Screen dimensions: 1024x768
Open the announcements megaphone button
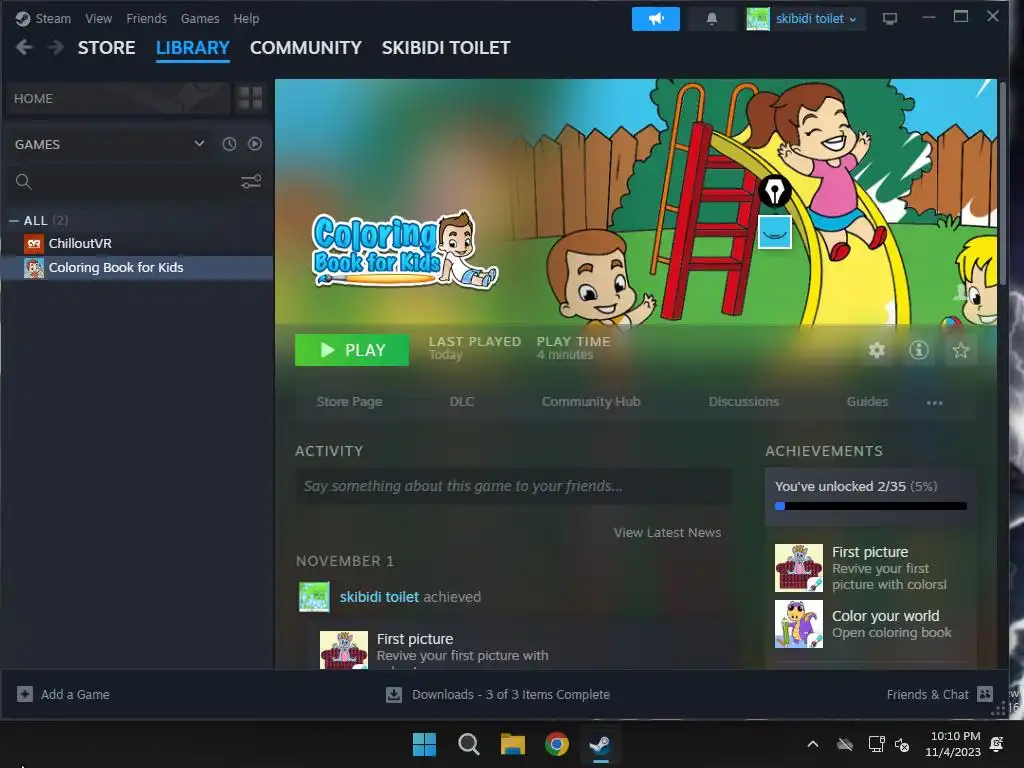coord(656,19)
